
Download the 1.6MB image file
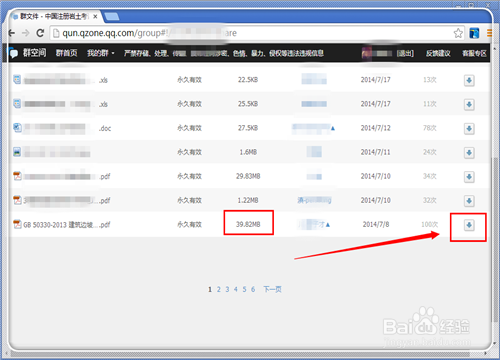pyautogui.click(x=469, y=153)
